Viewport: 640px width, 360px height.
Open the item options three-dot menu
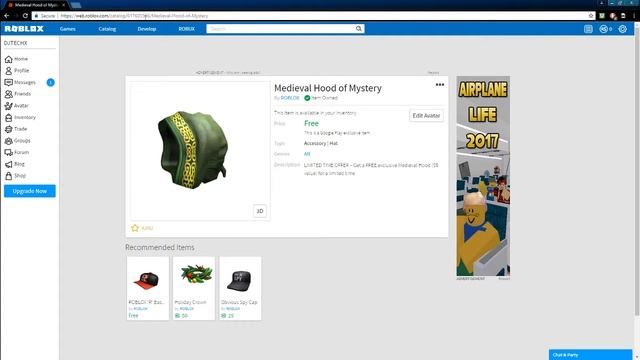tap(440, 84)
